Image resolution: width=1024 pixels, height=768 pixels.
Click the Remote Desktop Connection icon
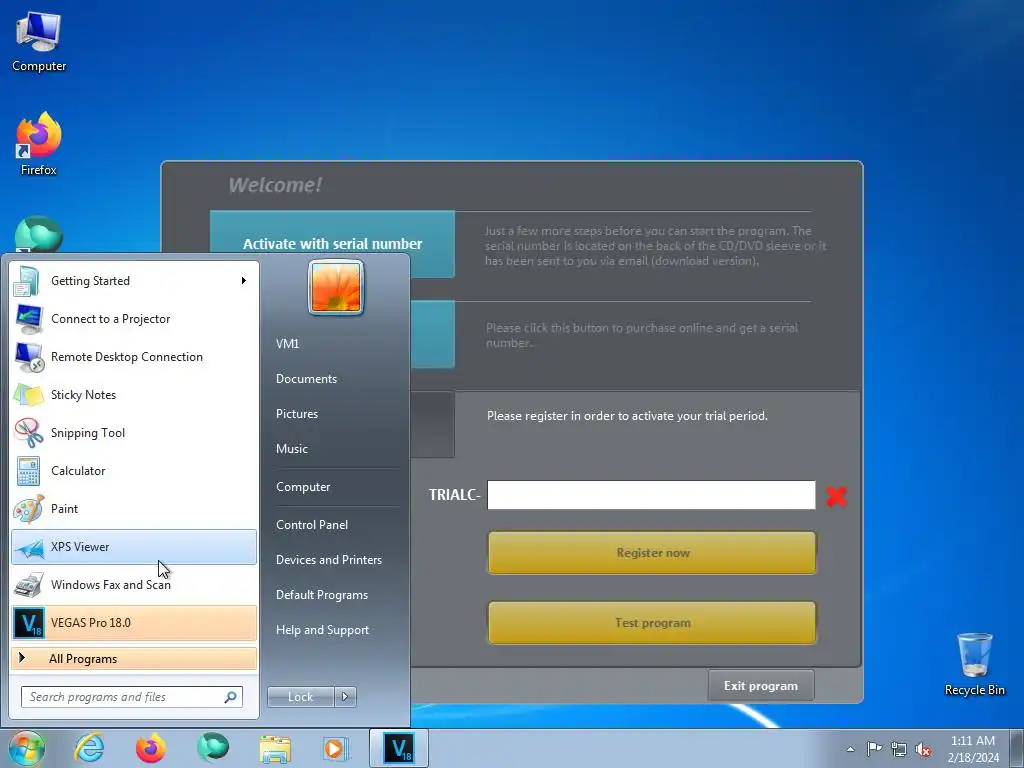pyautogui.click(x=29, y=357)
